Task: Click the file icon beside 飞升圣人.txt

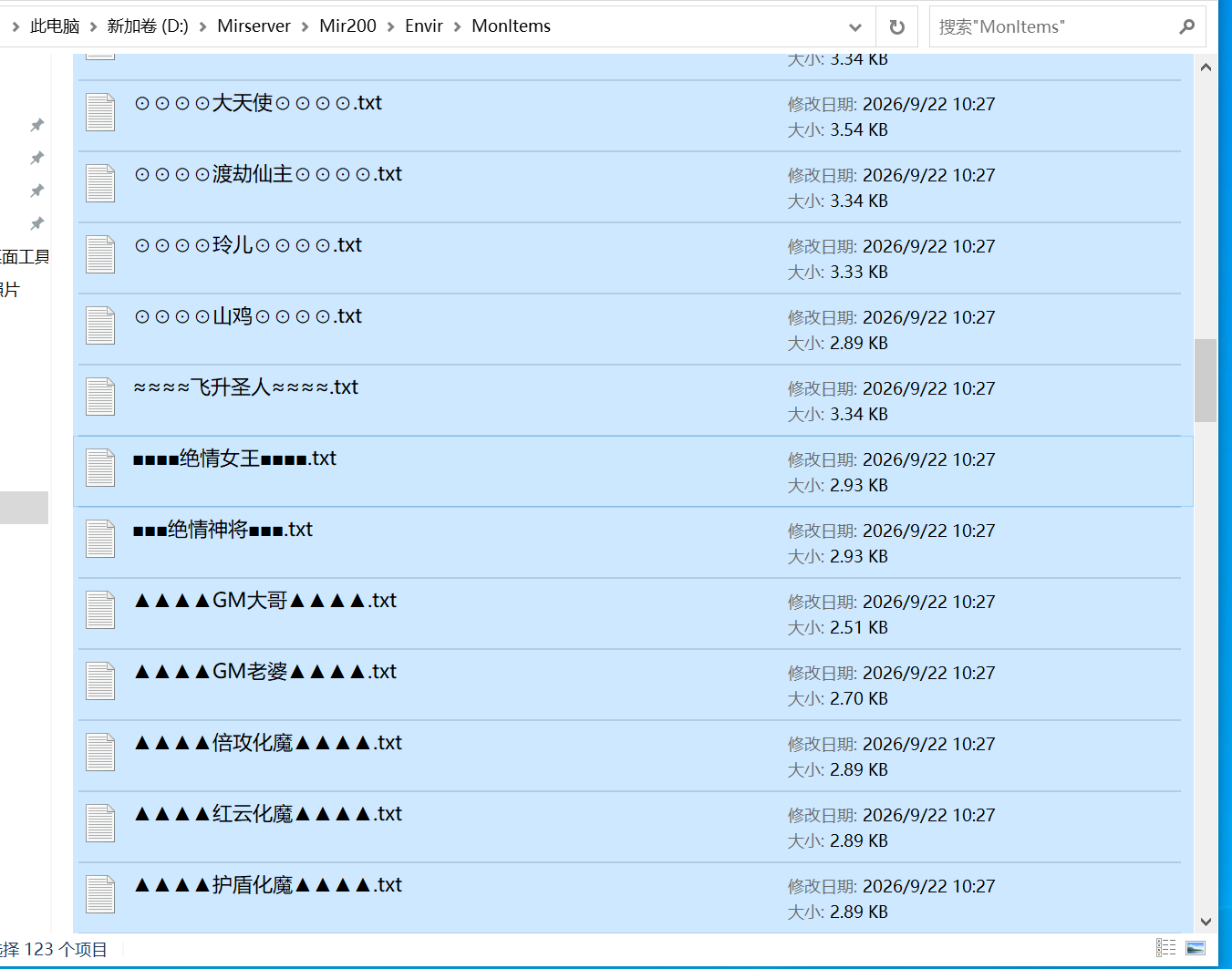Action: [100, 397]
